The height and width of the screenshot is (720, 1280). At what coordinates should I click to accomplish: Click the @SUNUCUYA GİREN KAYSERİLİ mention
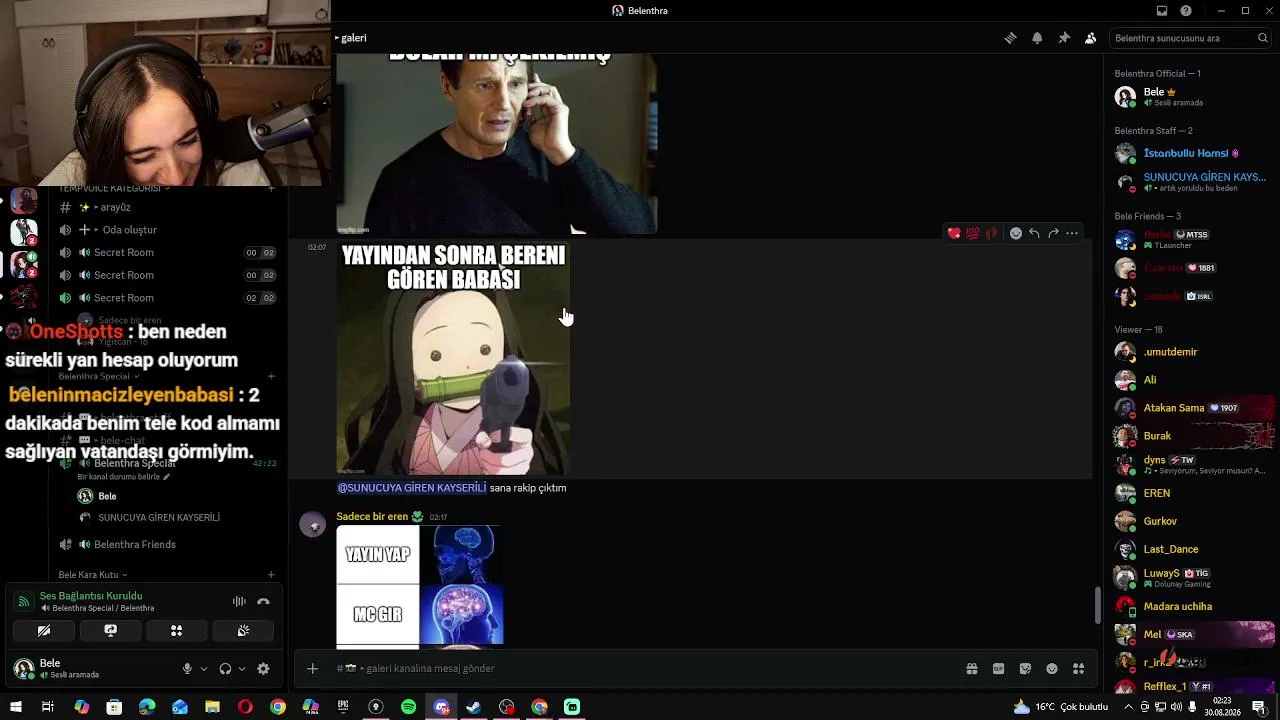coord(412,488)
